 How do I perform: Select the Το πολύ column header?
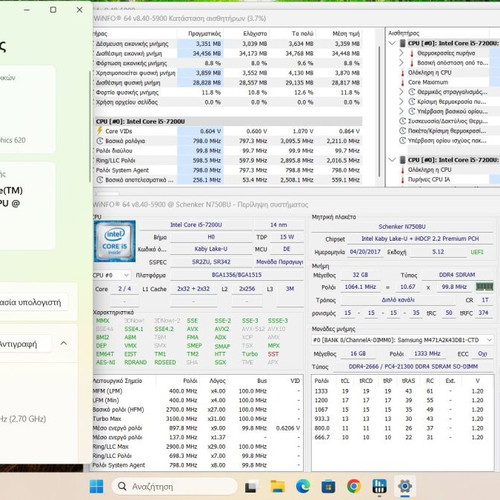click(x=292, y=34)
